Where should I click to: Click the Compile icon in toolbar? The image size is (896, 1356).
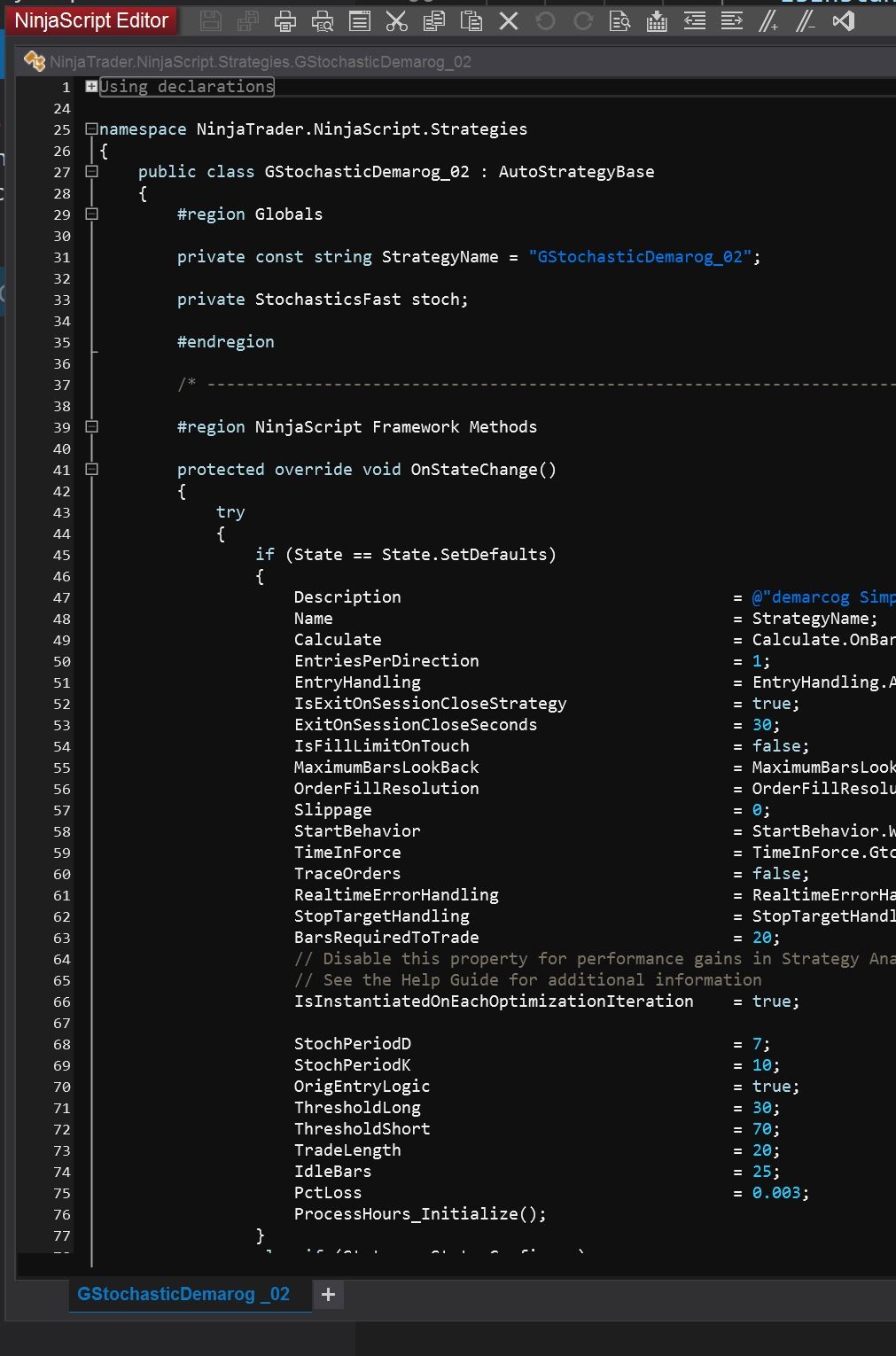pos(657,21)
